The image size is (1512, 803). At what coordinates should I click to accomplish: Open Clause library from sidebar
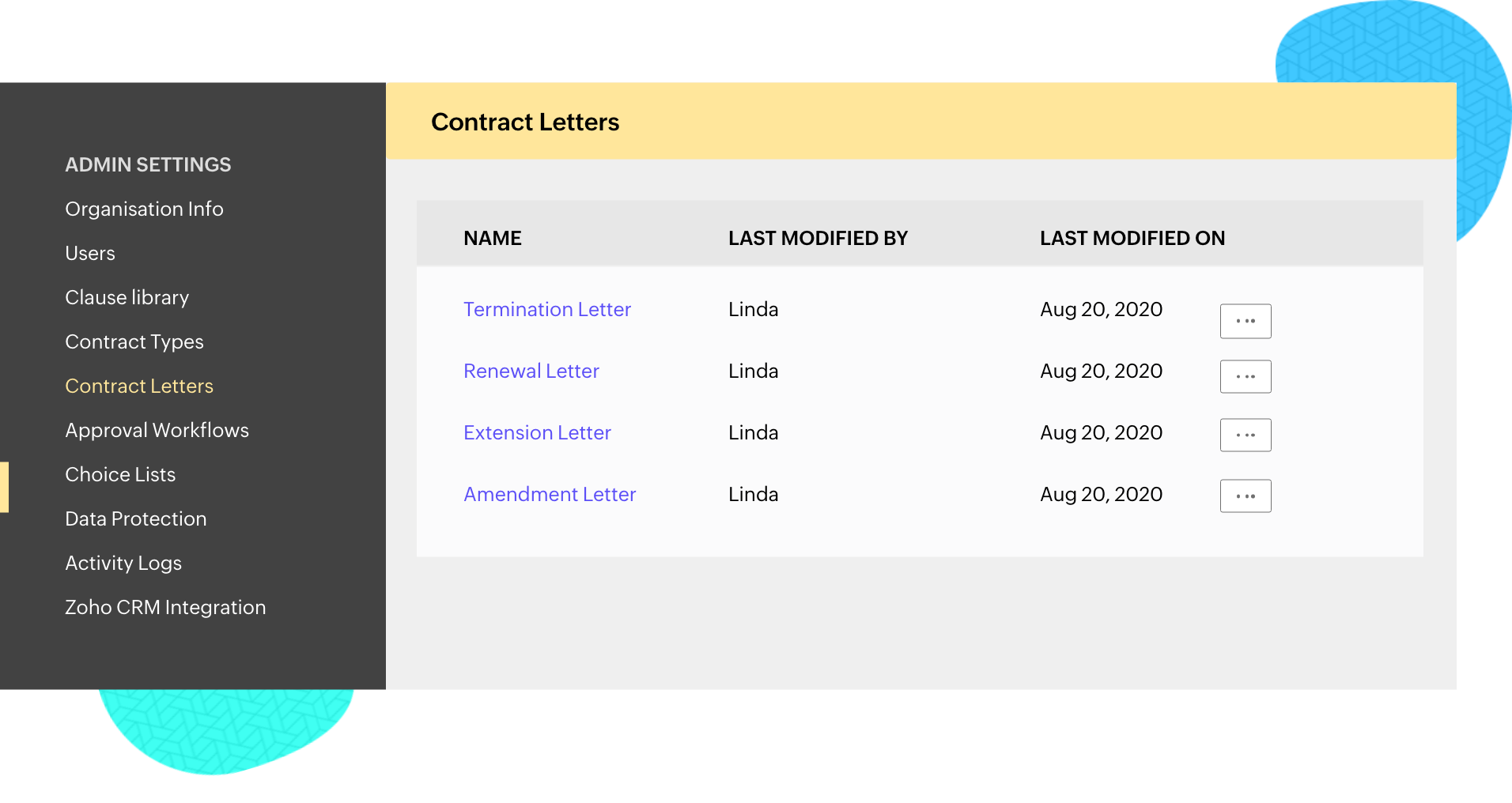pos(127,298)
